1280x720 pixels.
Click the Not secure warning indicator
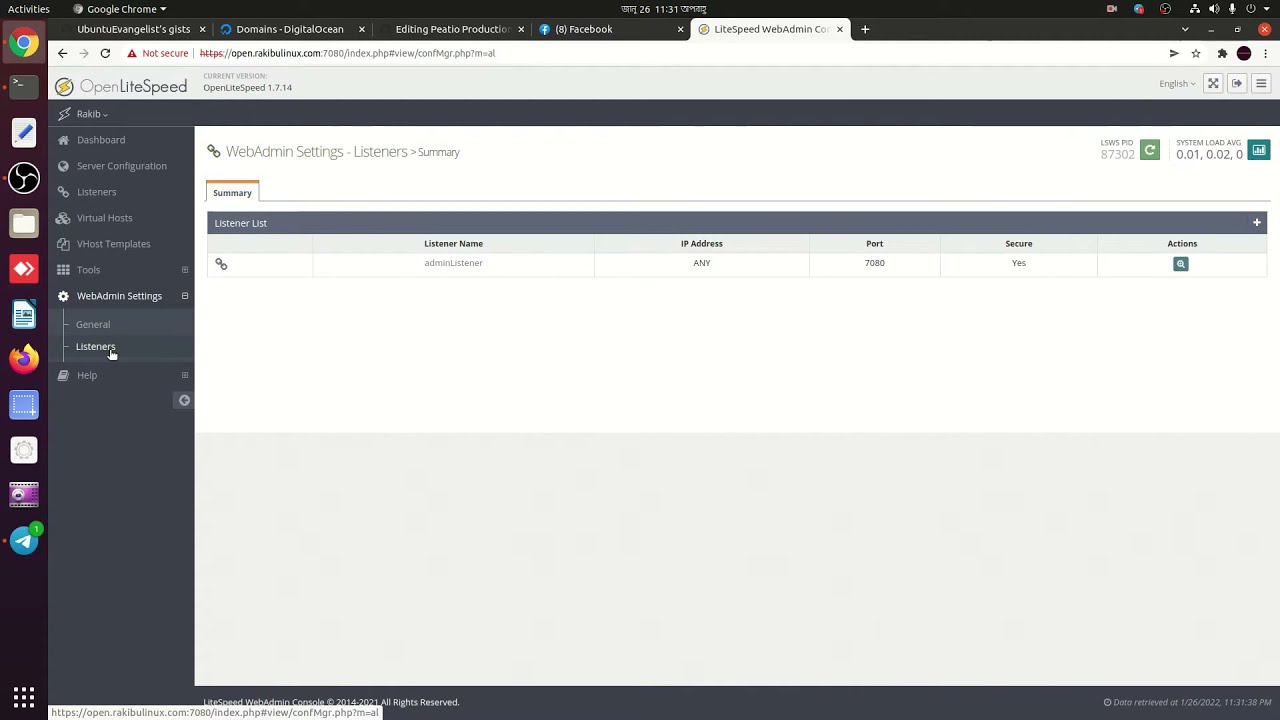157,53
